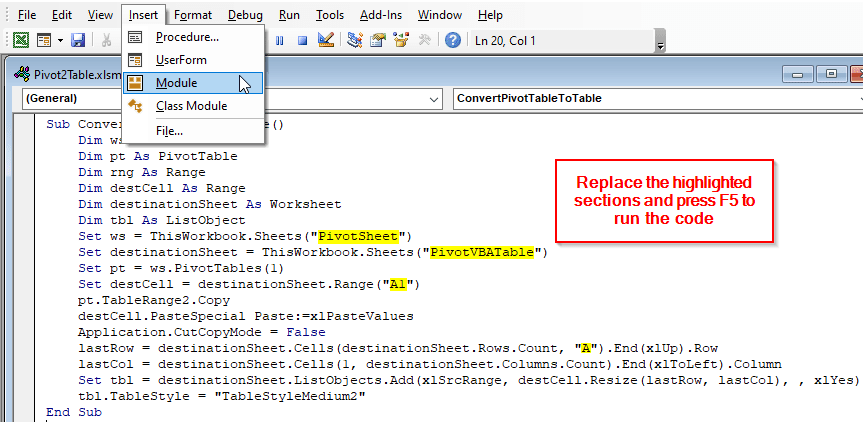Restore the Pivot2Table code window
The width and height of the screenshot is (863, 422).
(831, 74)
